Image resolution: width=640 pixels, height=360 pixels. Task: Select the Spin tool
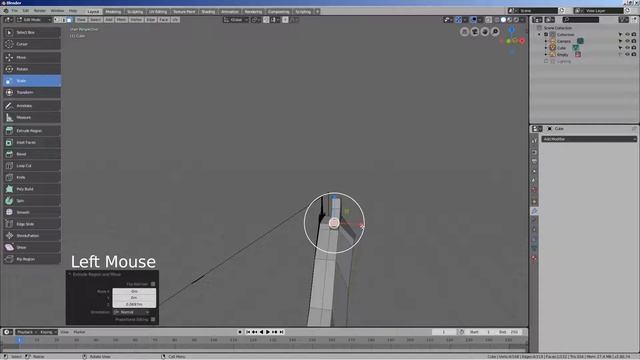coord(32,201)
